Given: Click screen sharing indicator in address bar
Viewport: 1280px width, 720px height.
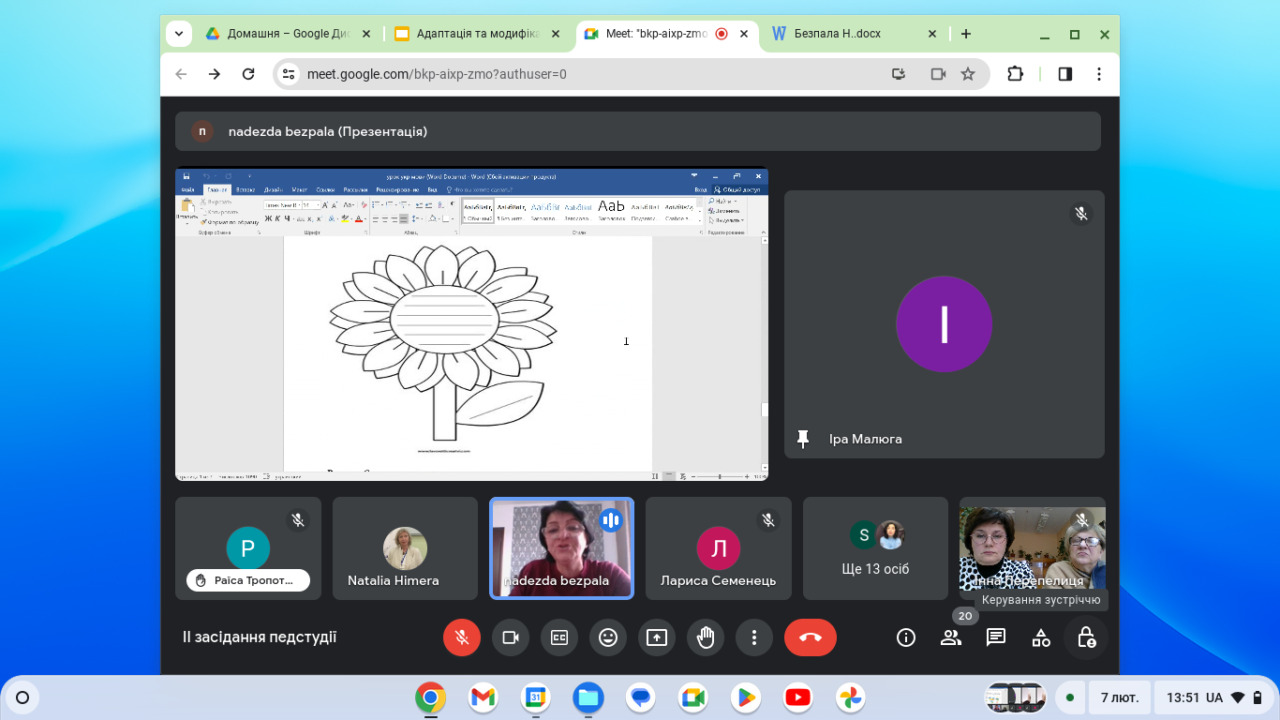Looking at the screenshot, I should coord(898,74).
